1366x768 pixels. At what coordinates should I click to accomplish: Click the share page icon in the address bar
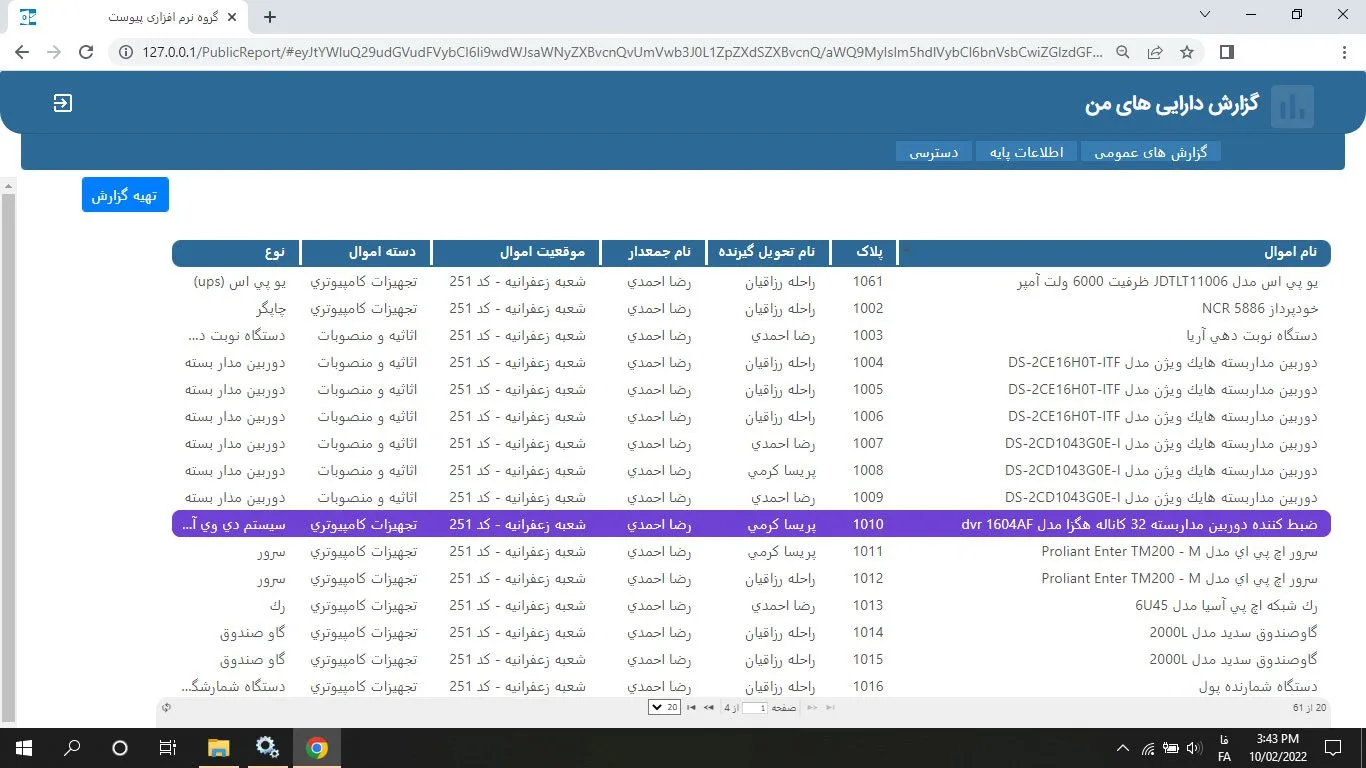1155,52
